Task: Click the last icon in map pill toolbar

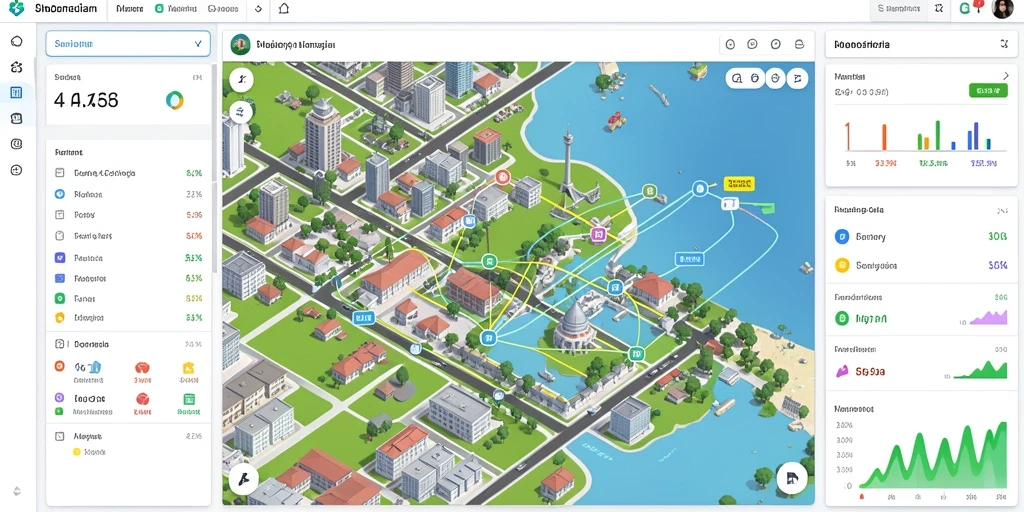Action: tap(797, 78)
